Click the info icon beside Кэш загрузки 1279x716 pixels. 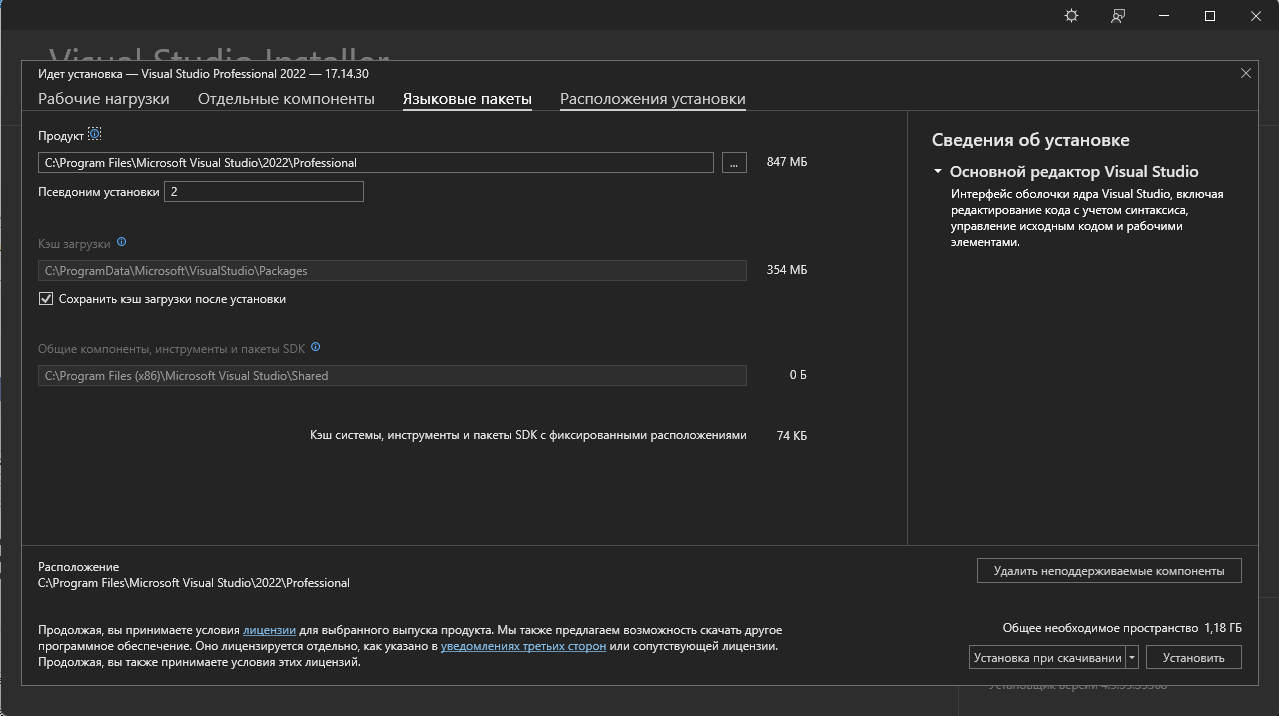pos(122,242)
